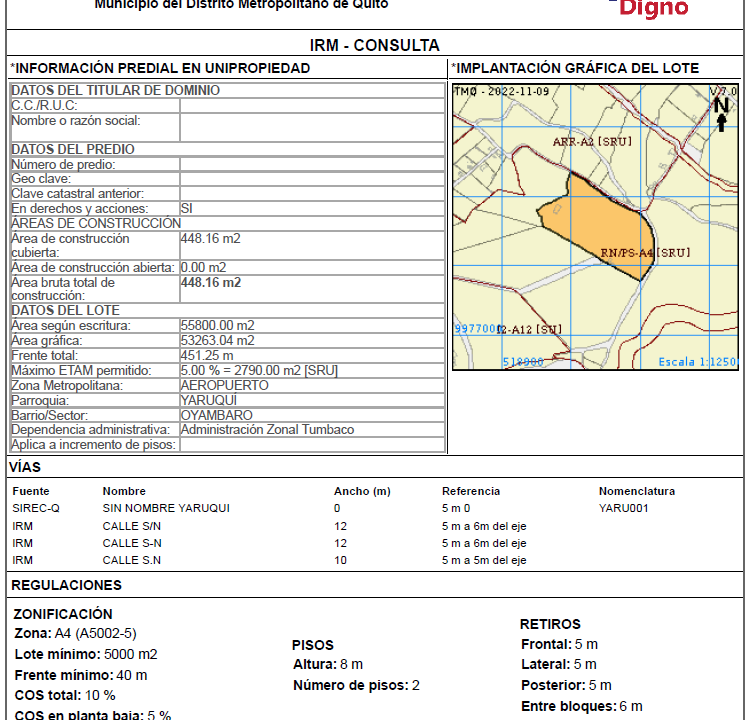Click the RN/PS-A4 [SRU] map label
The height and width of the screenshot is (720, 750).
click(645, 253)
